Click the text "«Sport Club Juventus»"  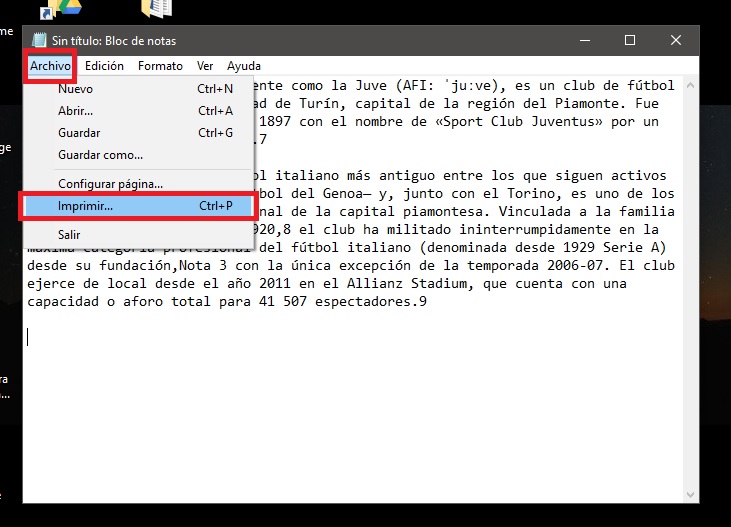pyautogui.click(x=518, y=122)
